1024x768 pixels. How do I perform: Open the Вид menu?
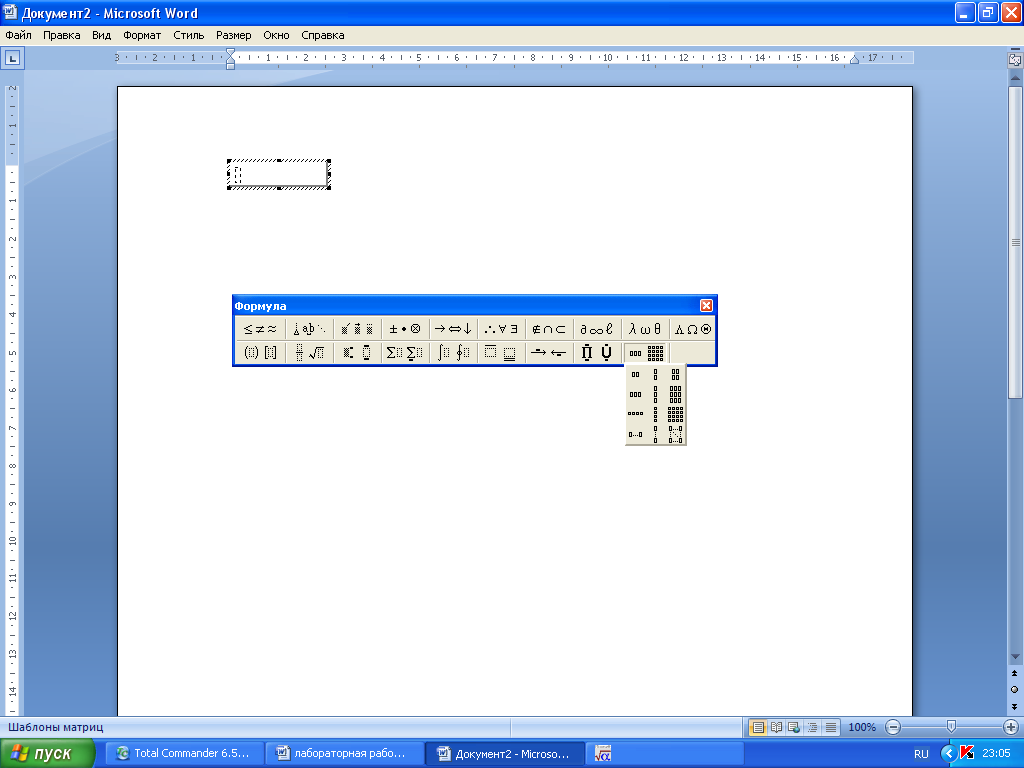[x=101, y=35]
